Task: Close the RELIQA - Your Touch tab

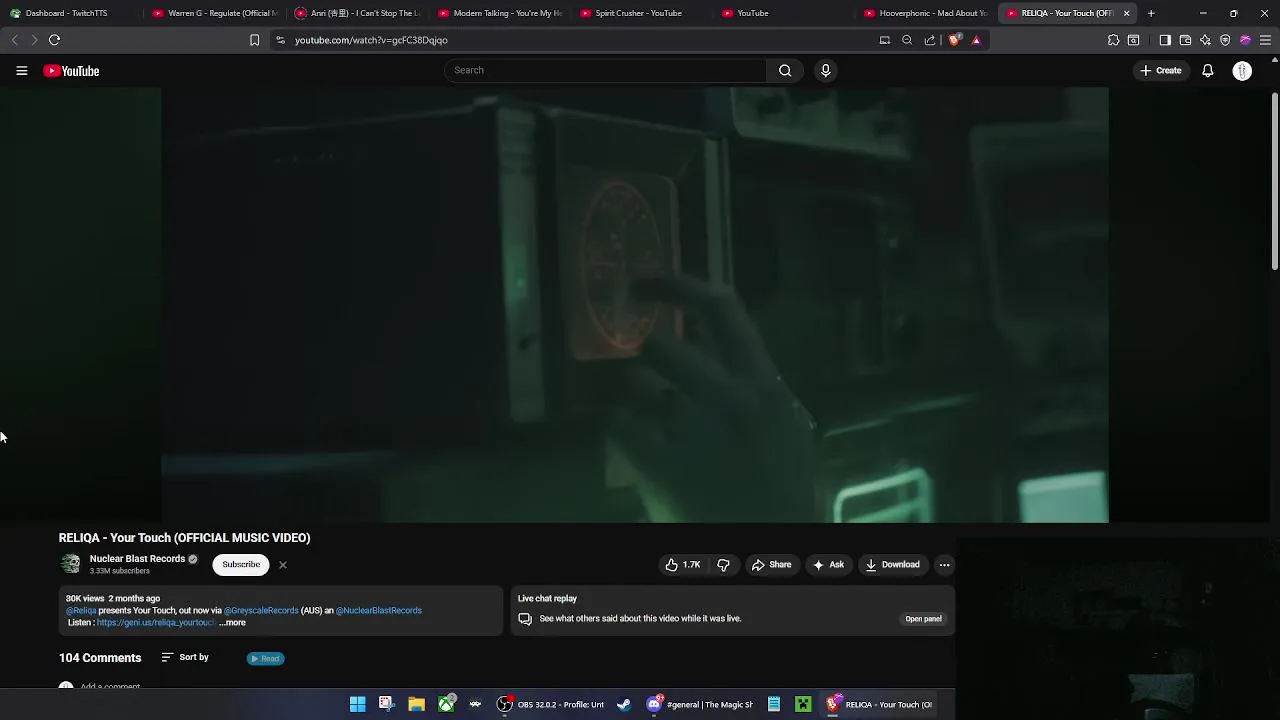Action: 1126,13
